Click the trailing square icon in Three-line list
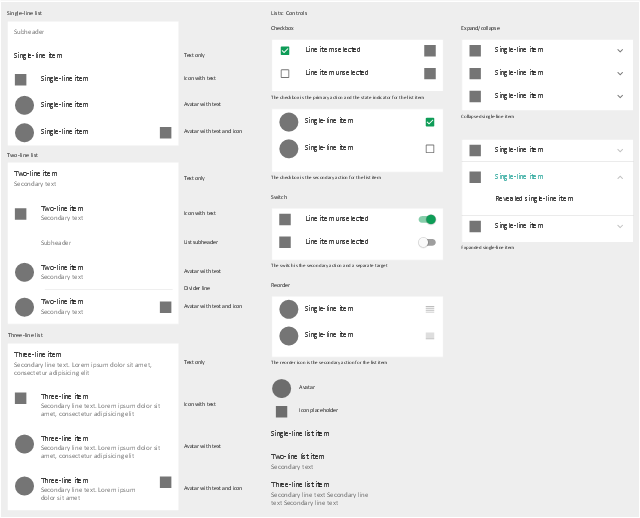This screenshot has height=518, width=640. pos(165,482)
